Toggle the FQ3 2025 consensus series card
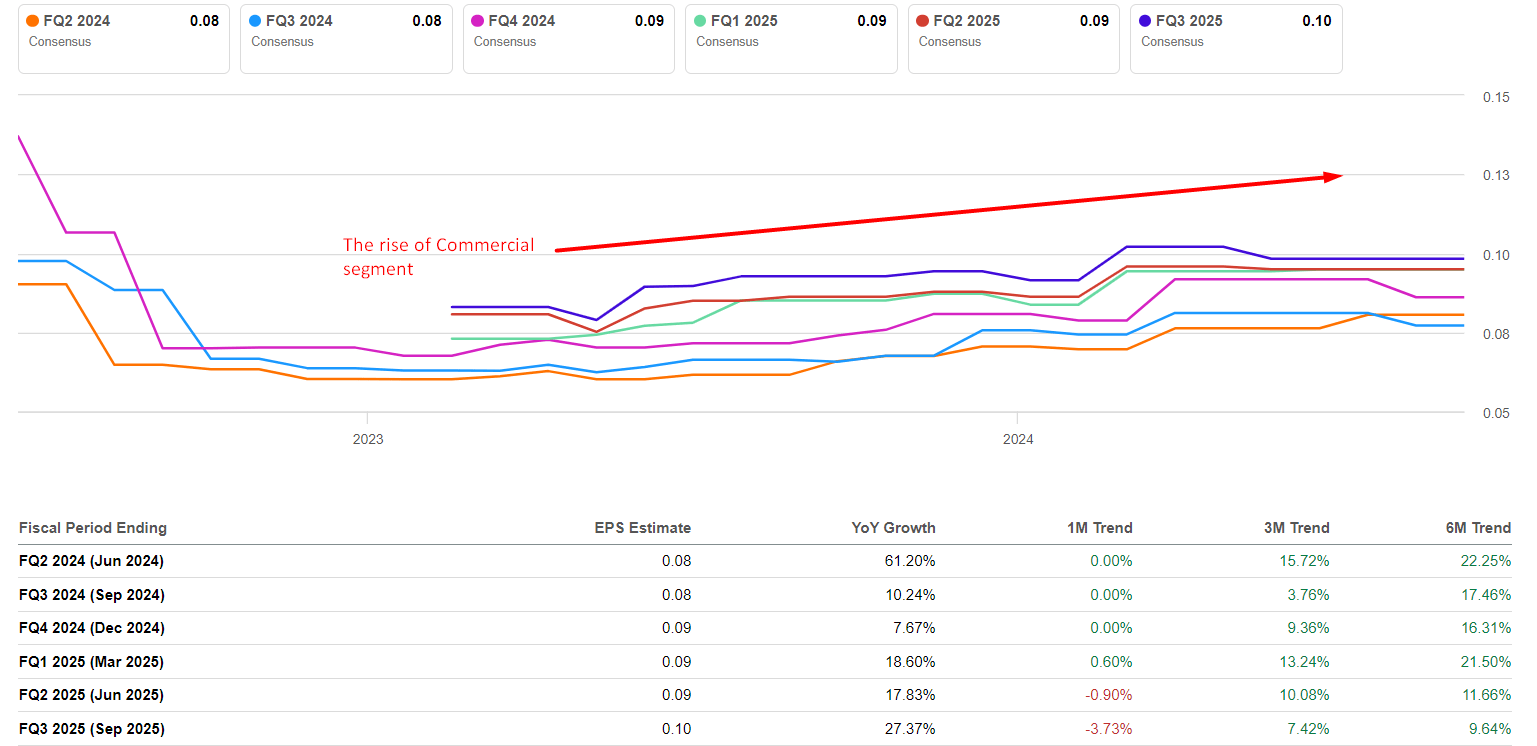The image size is (1537, 746). pos(1235,38)
